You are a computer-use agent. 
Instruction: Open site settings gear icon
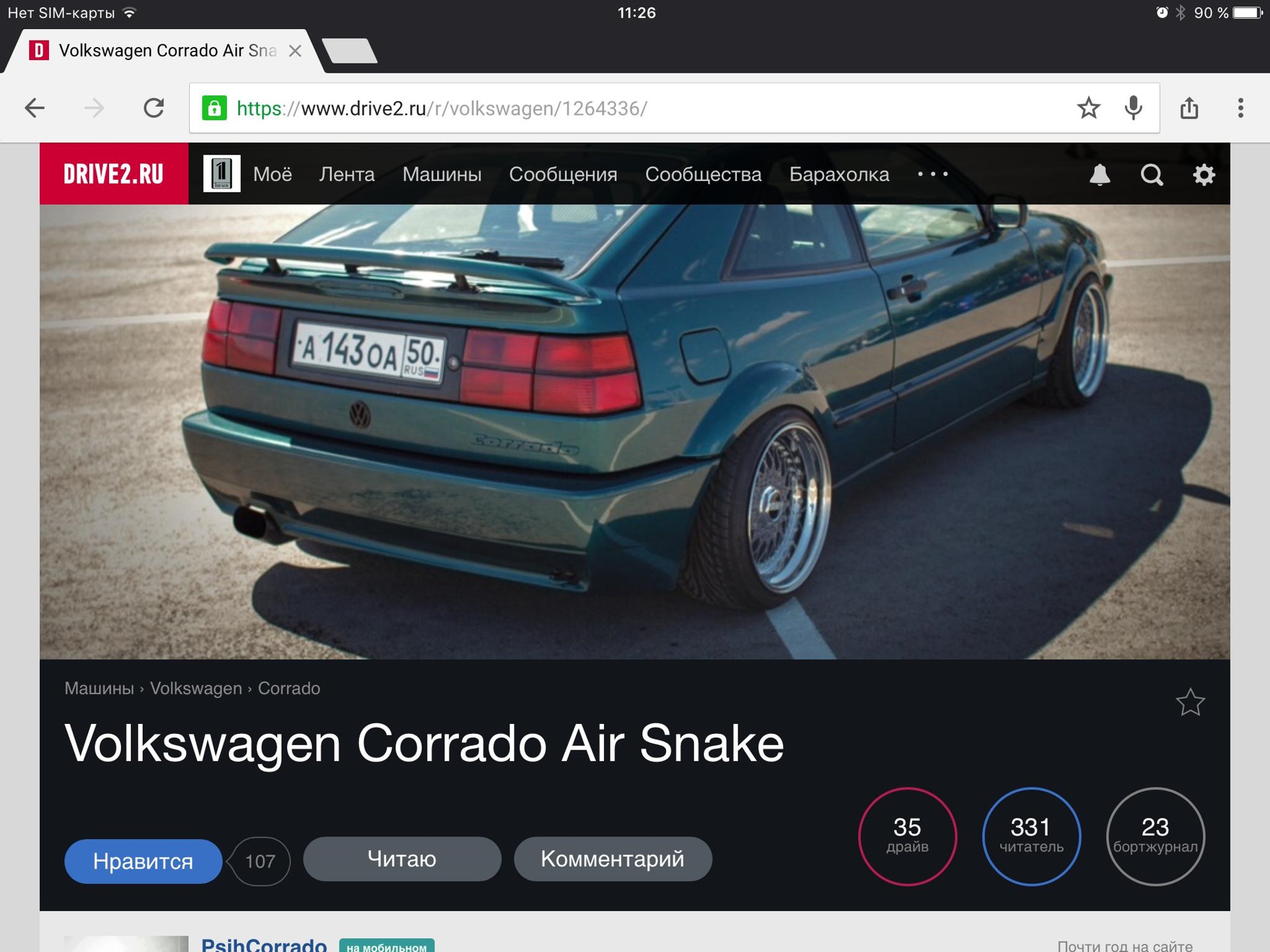coord(1204,175)
